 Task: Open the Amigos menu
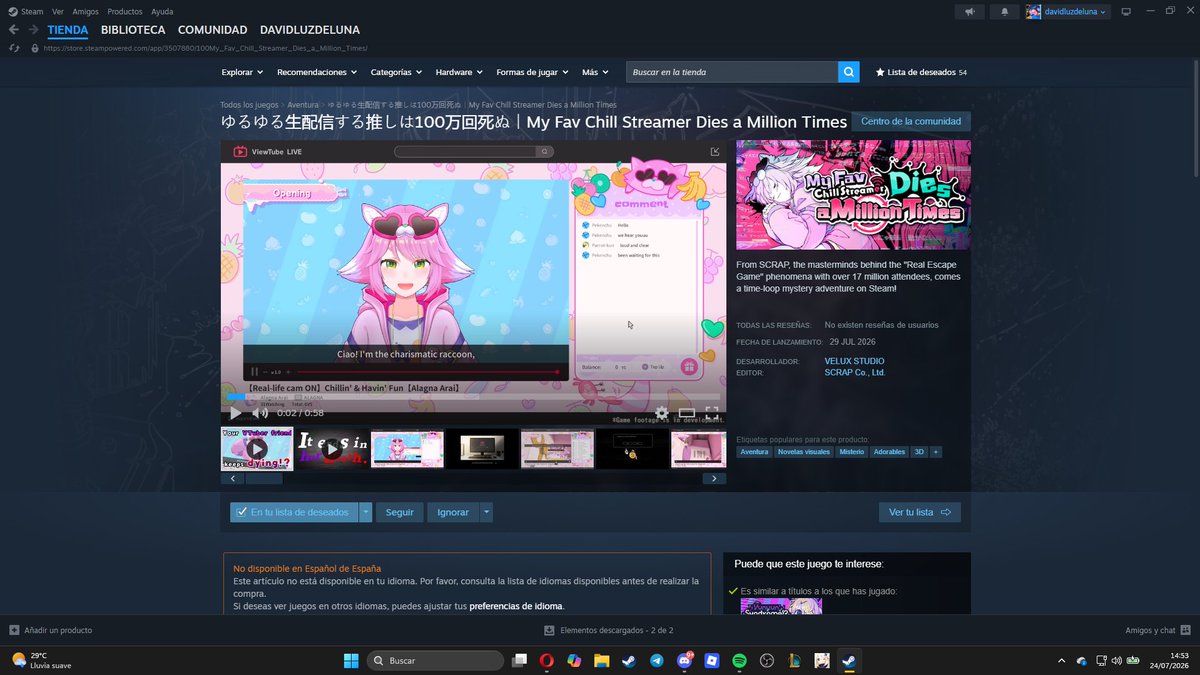coord(85,11)
